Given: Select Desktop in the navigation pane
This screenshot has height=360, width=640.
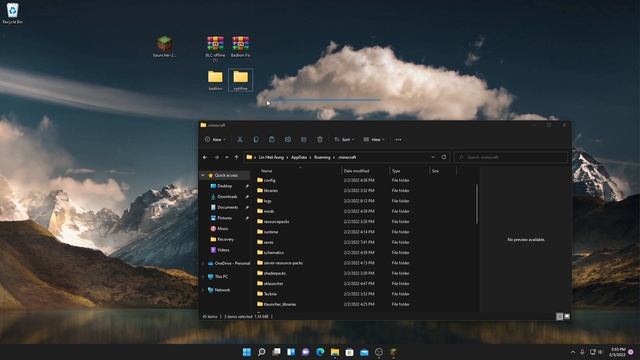Looking at the screenshot, I should (224, 186).
